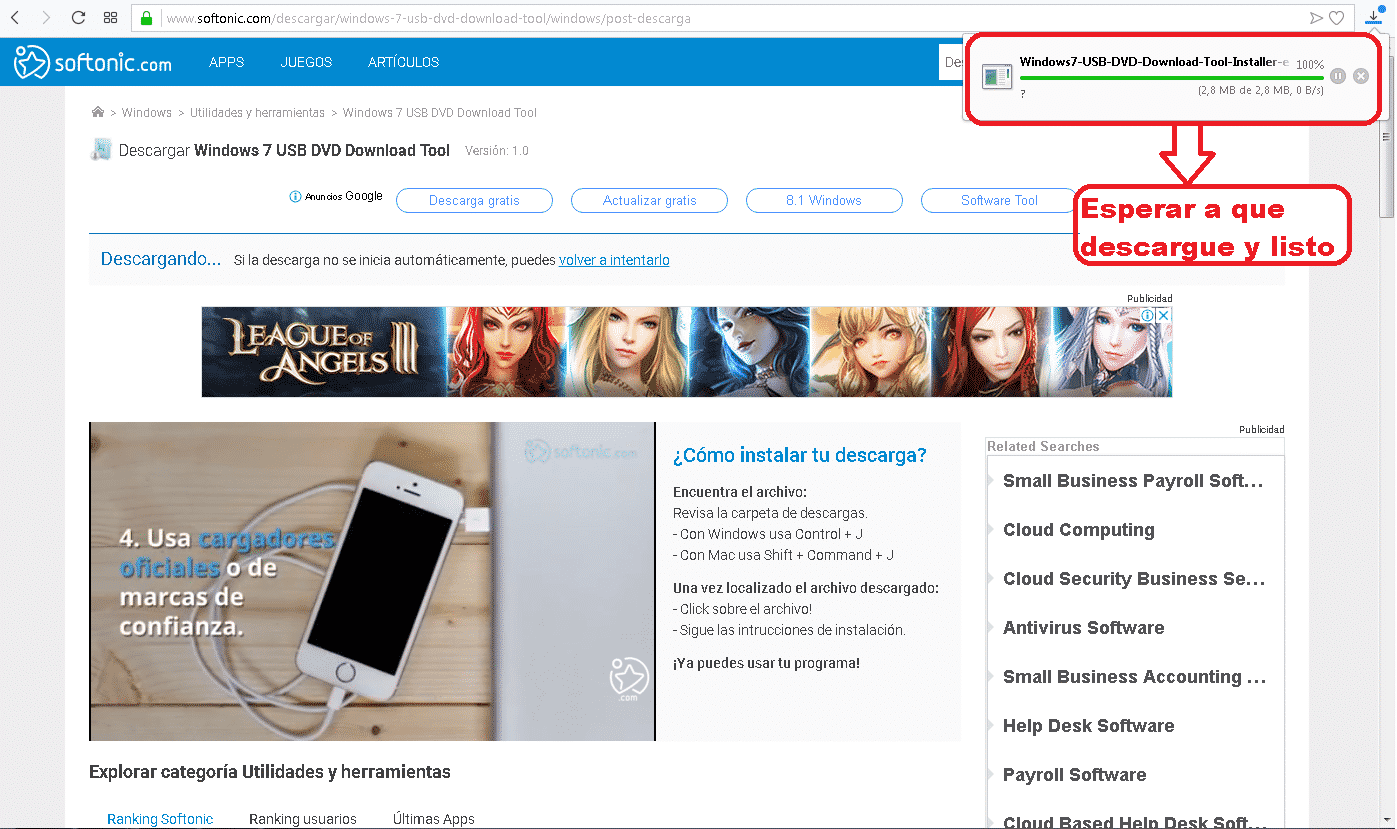Screen dimensions: 1397x829
Task: Click the browser back arrow
Action: (x=15, y=18)
